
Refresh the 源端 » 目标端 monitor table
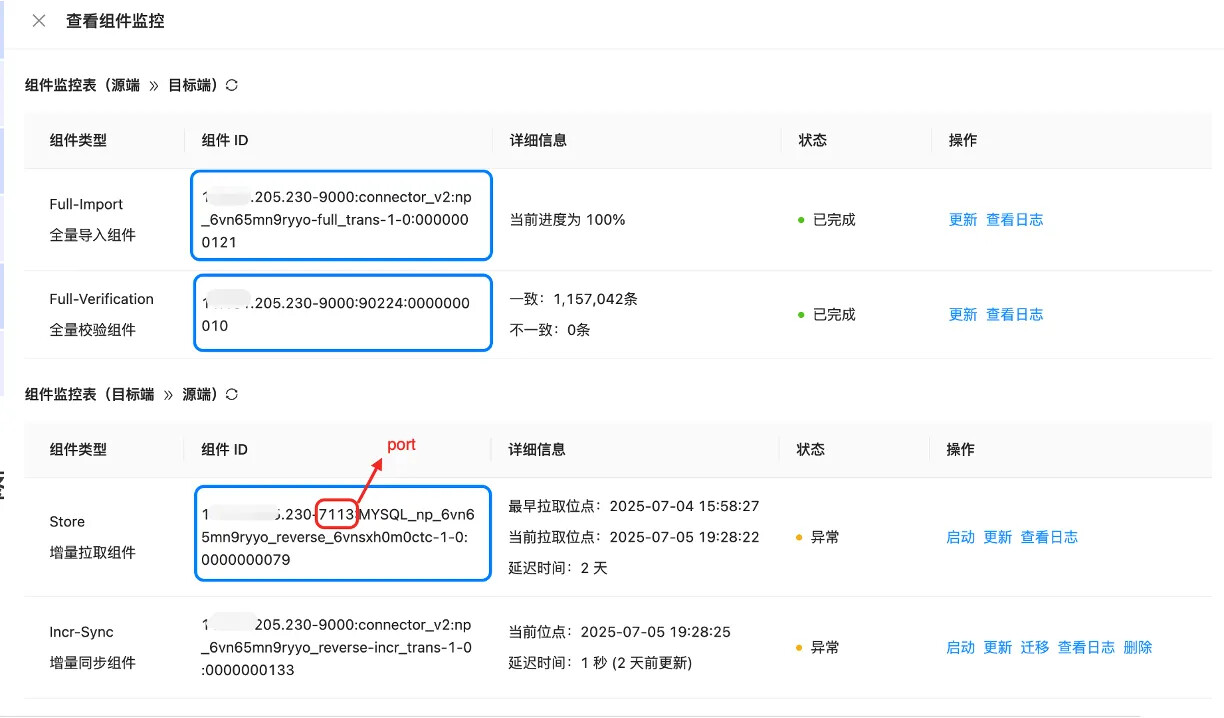pos(232,85)
